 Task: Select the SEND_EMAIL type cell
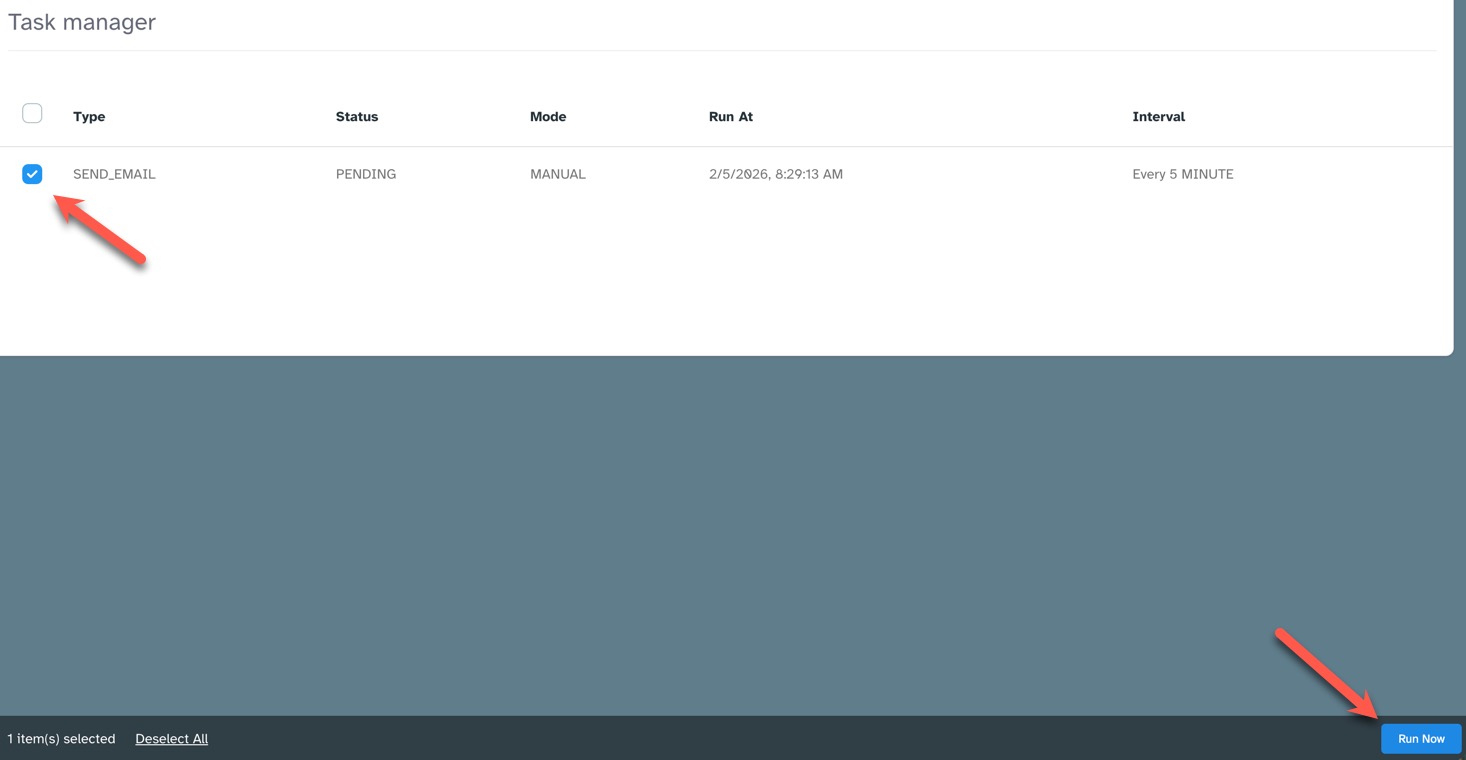tap(114, 174)
